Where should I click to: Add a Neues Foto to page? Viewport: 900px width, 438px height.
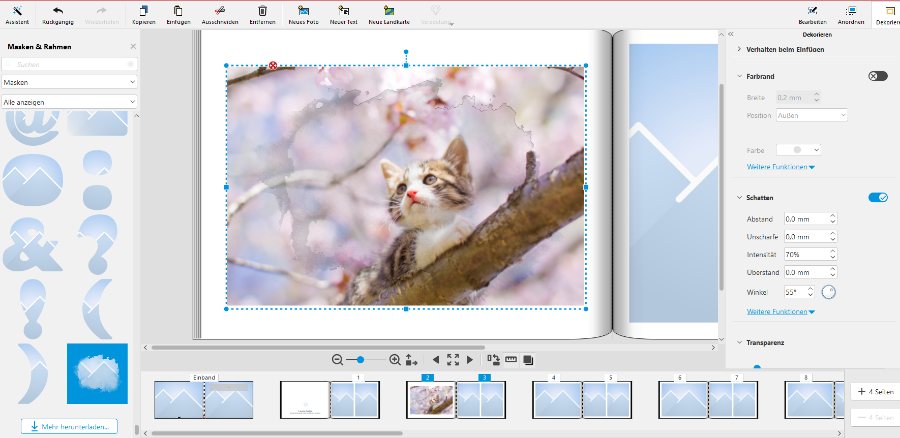(304, 13)
